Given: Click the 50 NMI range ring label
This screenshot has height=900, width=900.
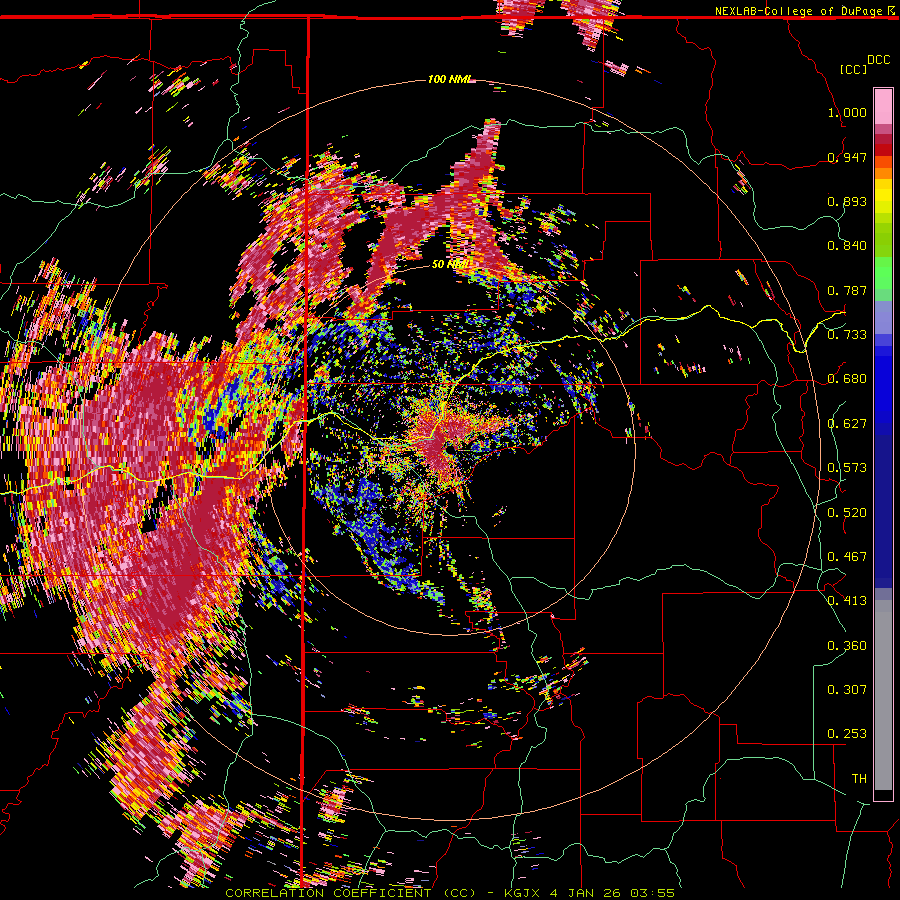Looking at the screenshot, I should point(450,265).
